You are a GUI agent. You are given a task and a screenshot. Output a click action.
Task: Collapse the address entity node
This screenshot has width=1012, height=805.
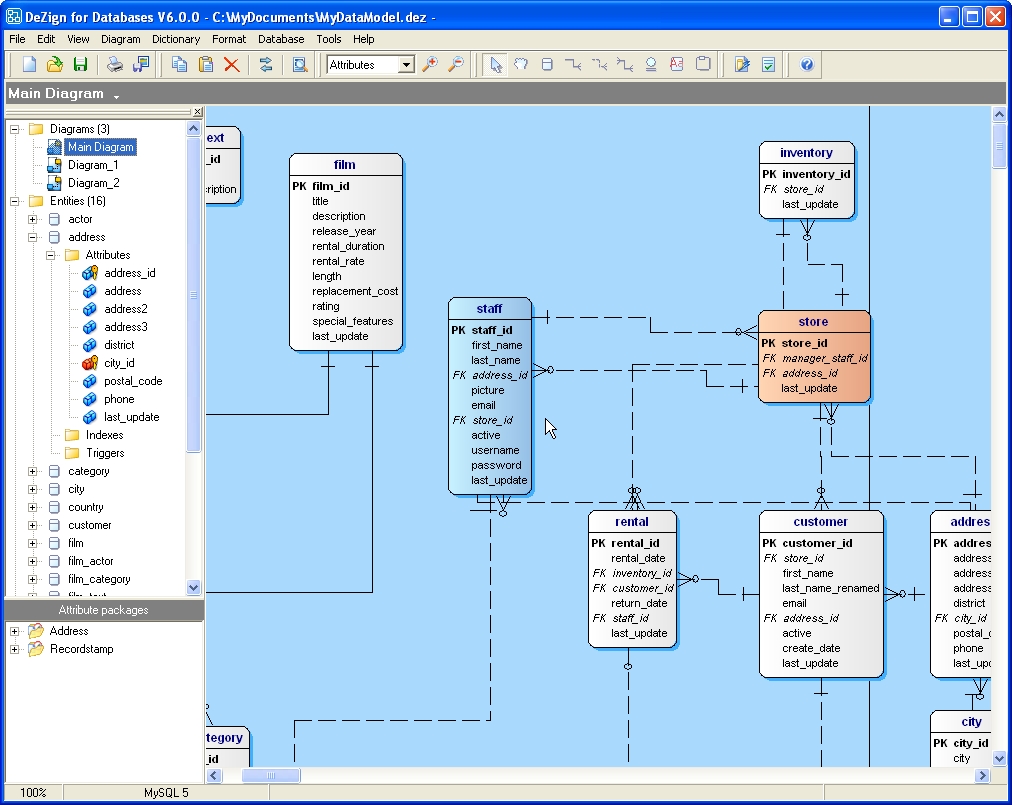point(32,238)
